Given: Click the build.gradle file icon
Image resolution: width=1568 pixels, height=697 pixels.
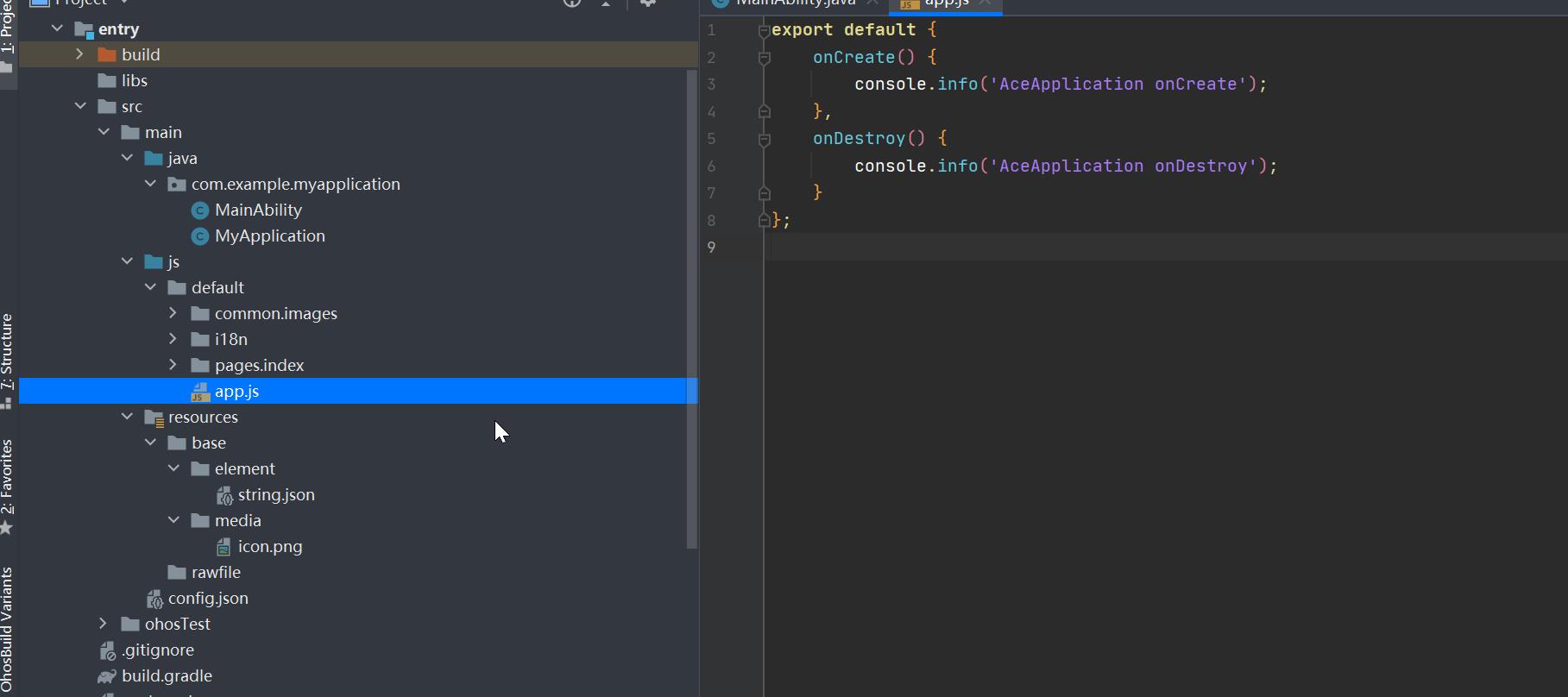Looking at the screenshot, I should (x=107, y=675).
